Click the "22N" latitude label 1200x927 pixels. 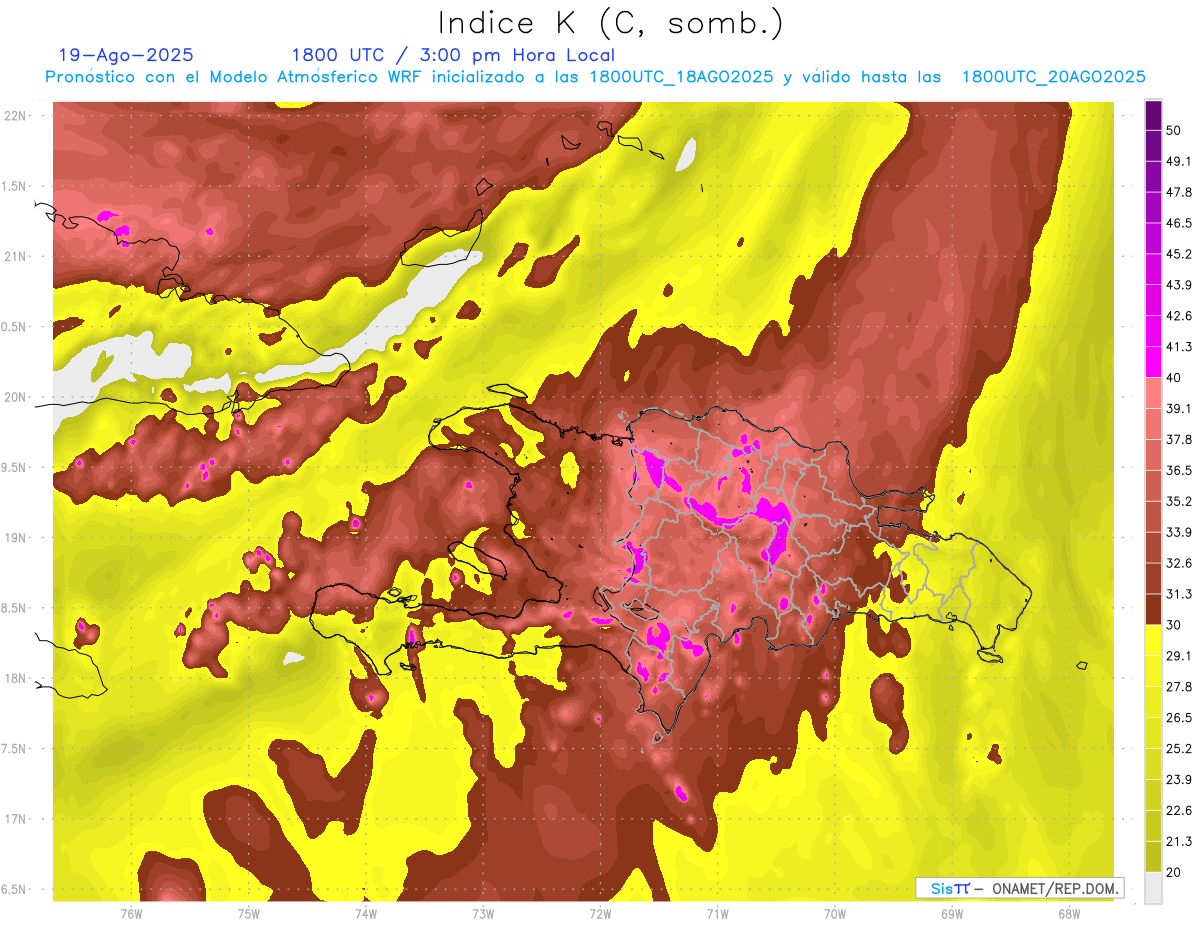[15, 115]
